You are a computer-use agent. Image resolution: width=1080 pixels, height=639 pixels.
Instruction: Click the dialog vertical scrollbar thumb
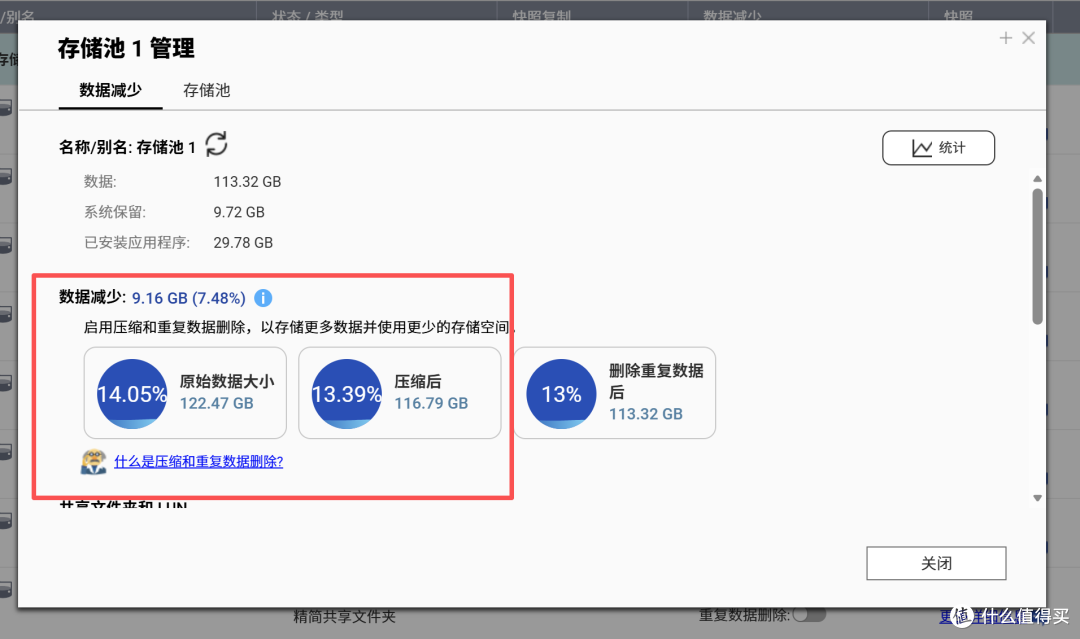1037,256
